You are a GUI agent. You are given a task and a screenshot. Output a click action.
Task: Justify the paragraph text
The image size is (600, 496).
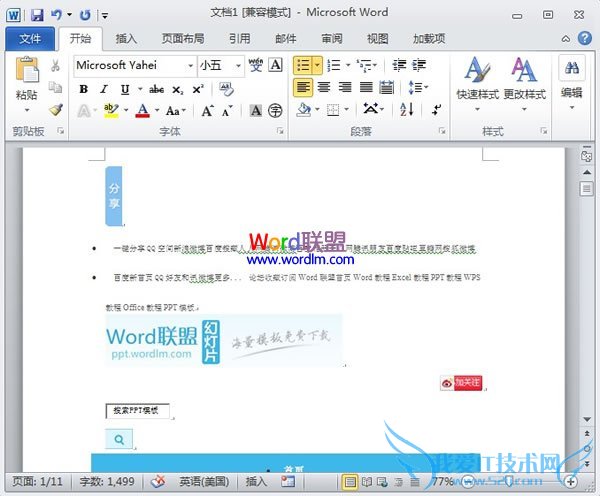click(366, 88)
